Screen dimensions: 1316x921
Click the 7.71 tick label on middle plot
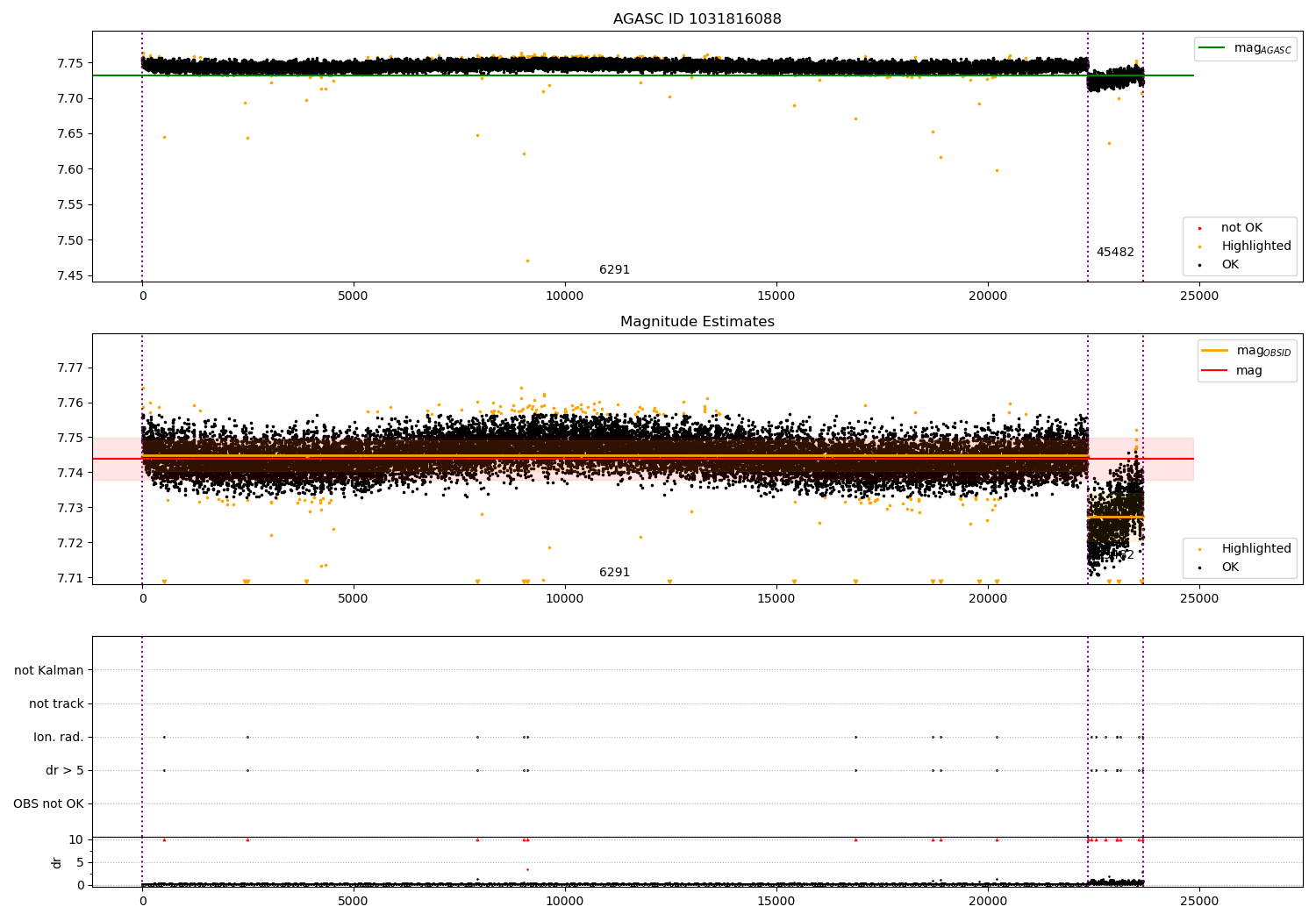[x=70, y=579]
